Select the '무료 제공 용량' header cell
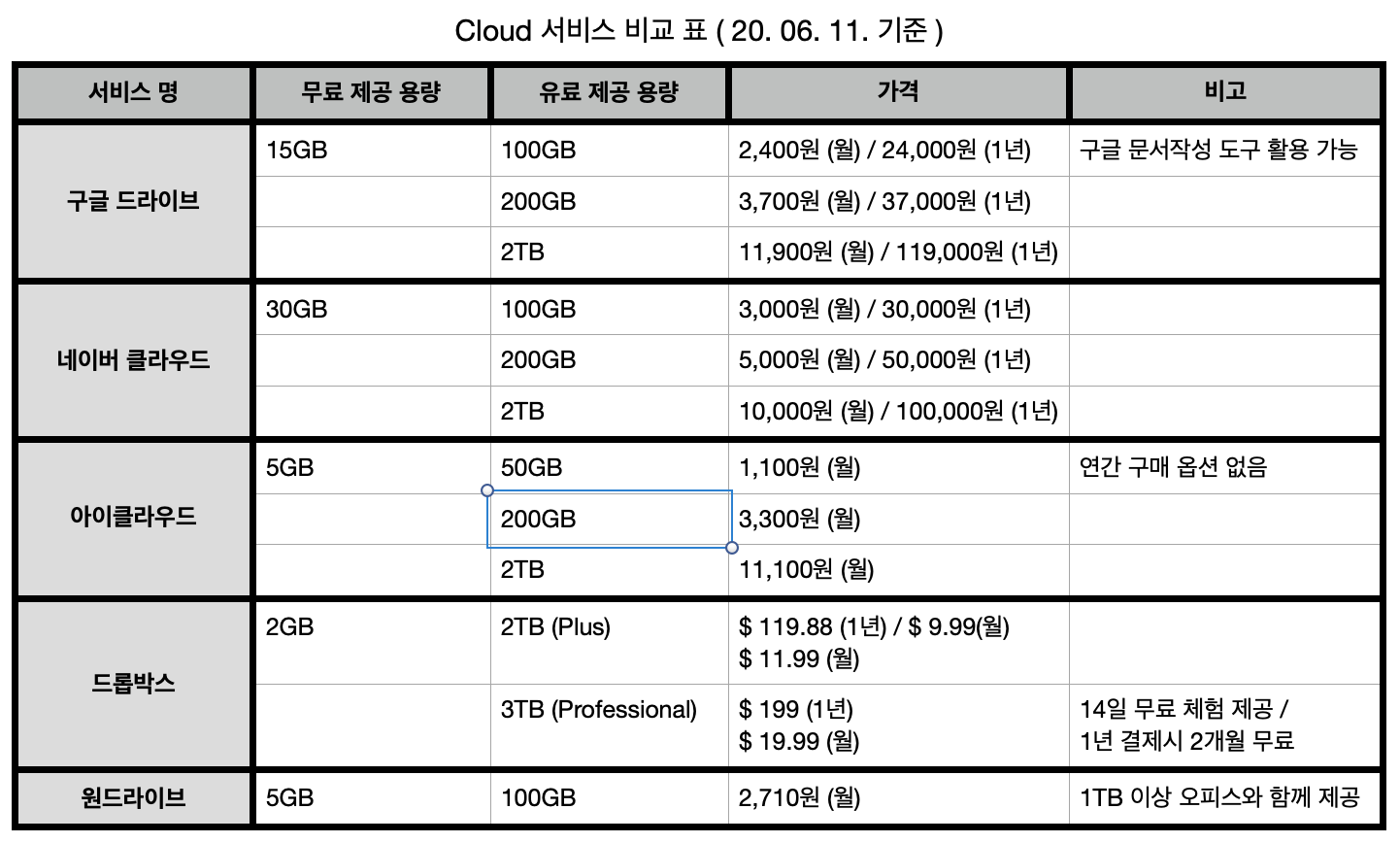The image size is (1400, 843). coord(371,92)
